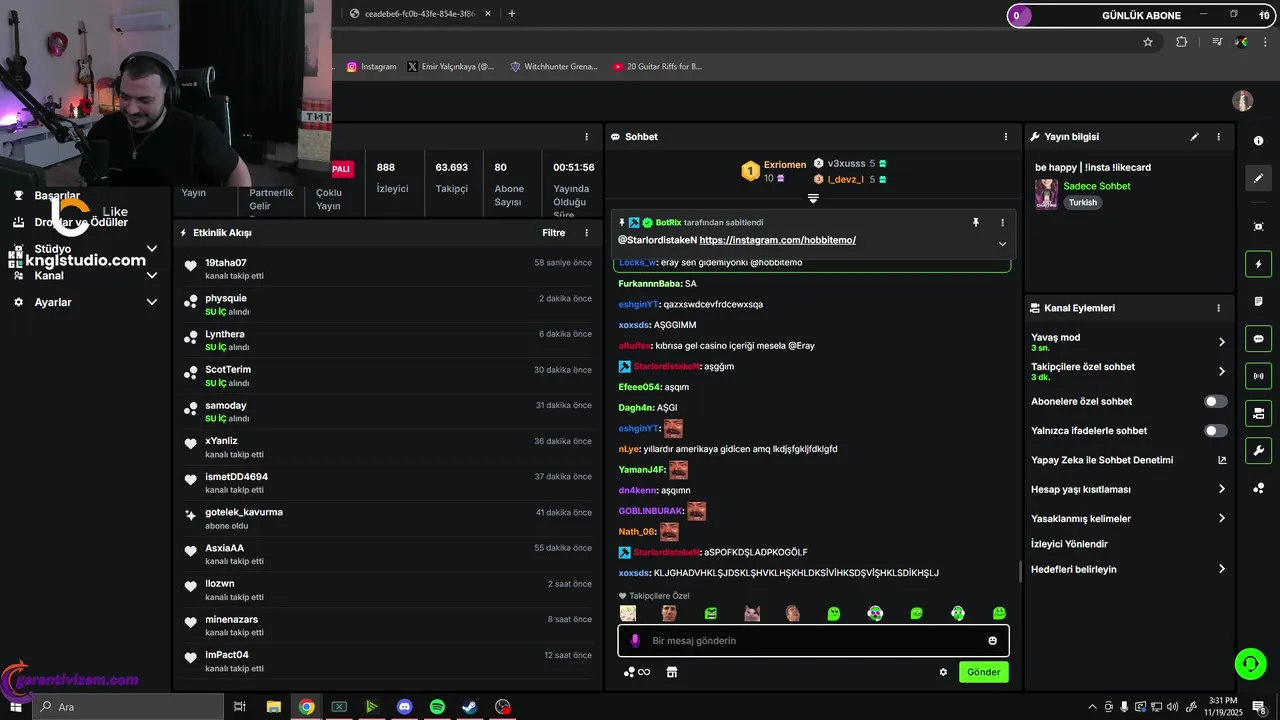The height and width of the screenshot is (720, 1280).
Task: Click the profile avatar at top right
Action: click(x=1242, y=101)
